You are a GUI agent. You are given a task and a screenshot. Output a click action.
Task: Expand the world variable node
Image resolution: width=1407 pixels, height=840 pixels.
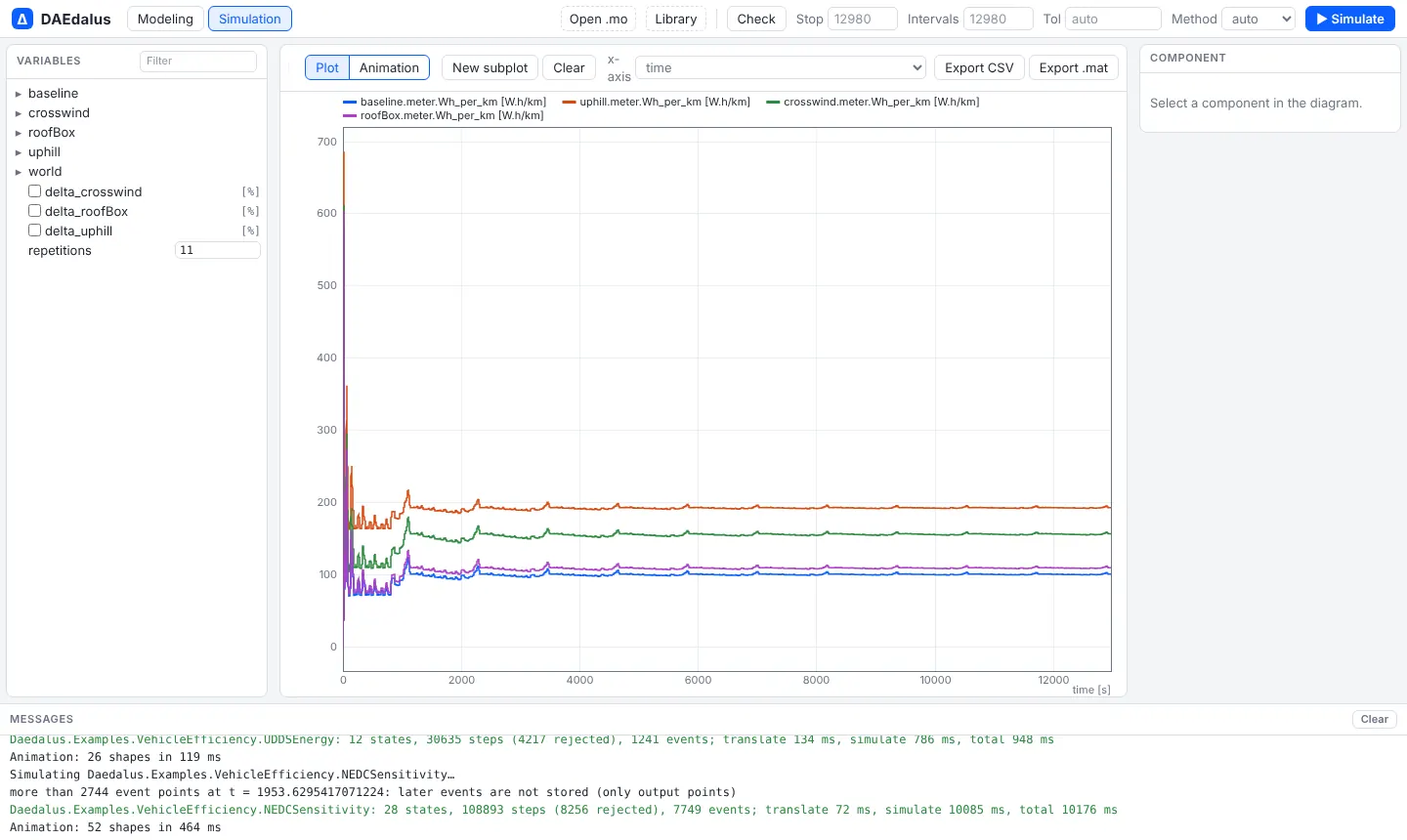click(19, 172)
